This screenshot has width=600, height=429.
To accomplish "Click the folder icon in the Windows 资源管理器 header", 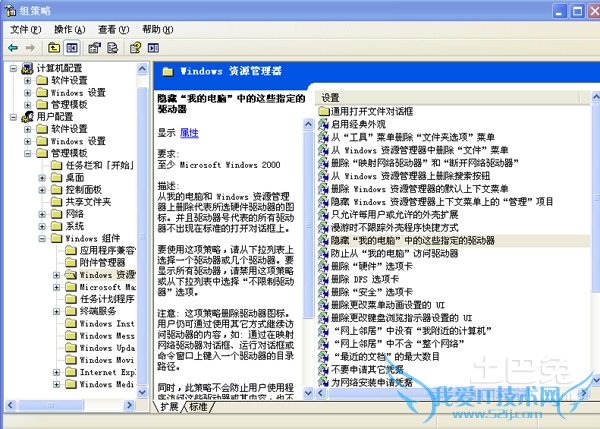I will click(168, 72).
